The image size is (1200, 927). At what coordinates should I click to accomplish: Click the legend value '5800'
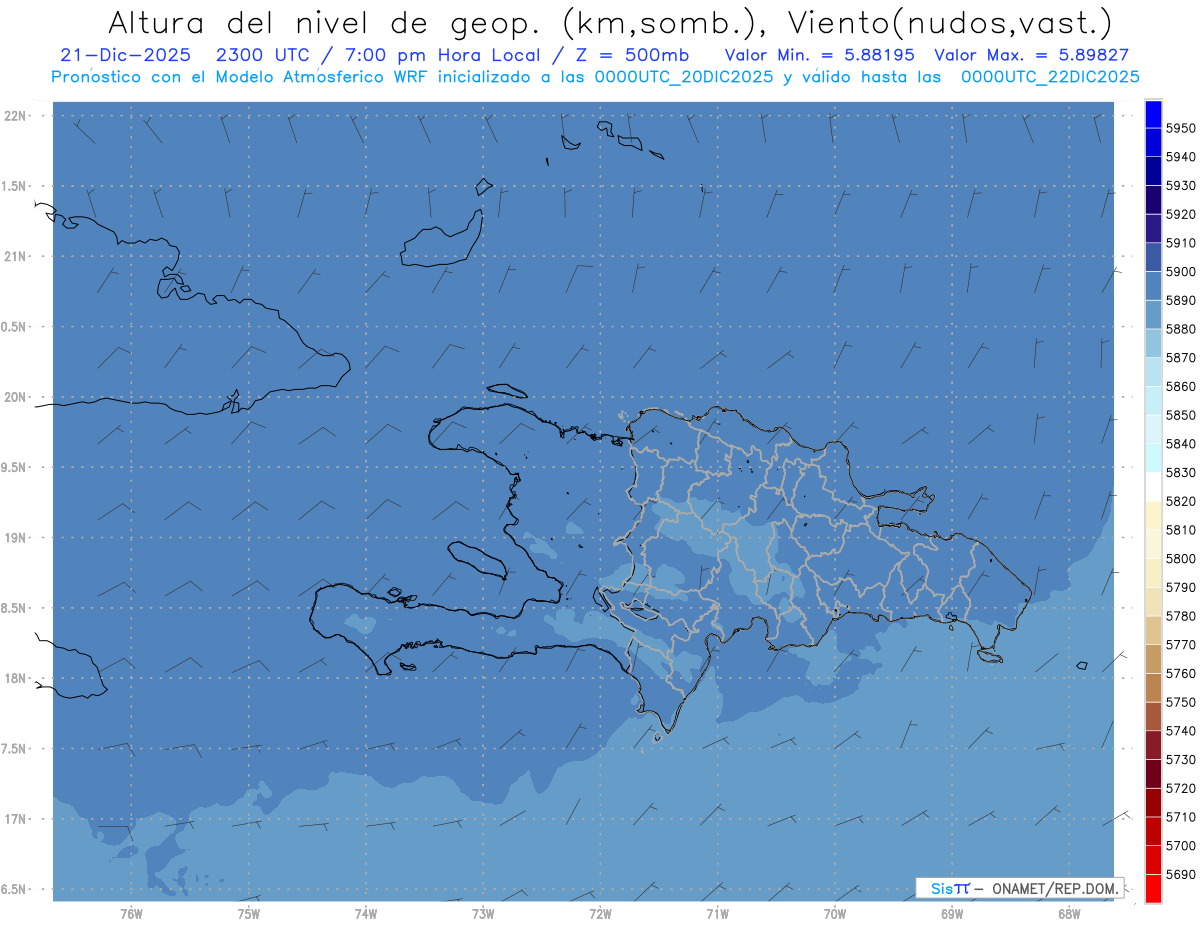click(1181, 558)
